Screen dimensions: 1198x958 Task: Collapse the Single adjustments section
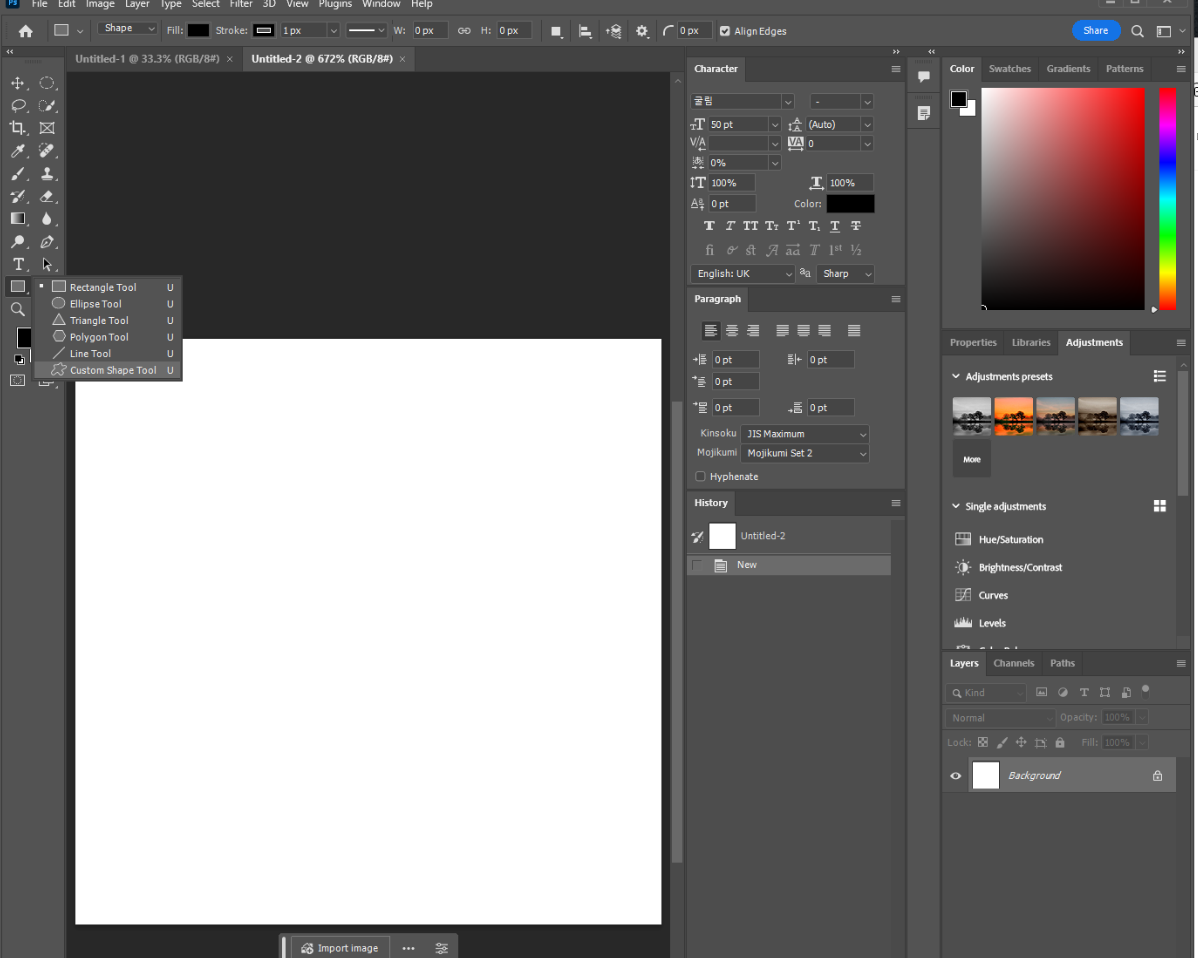[x=956, y=507]
